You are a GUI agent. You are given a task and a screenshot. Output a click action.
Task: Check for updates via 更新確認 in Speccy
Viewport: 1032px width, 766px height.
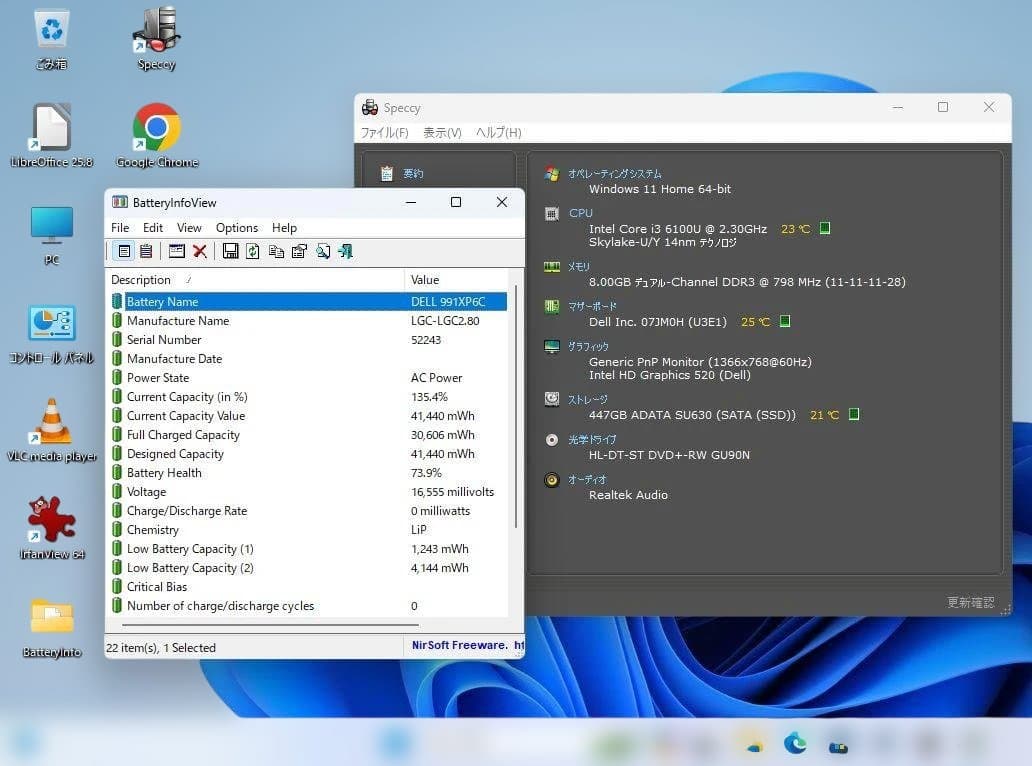tap(974, 603)
